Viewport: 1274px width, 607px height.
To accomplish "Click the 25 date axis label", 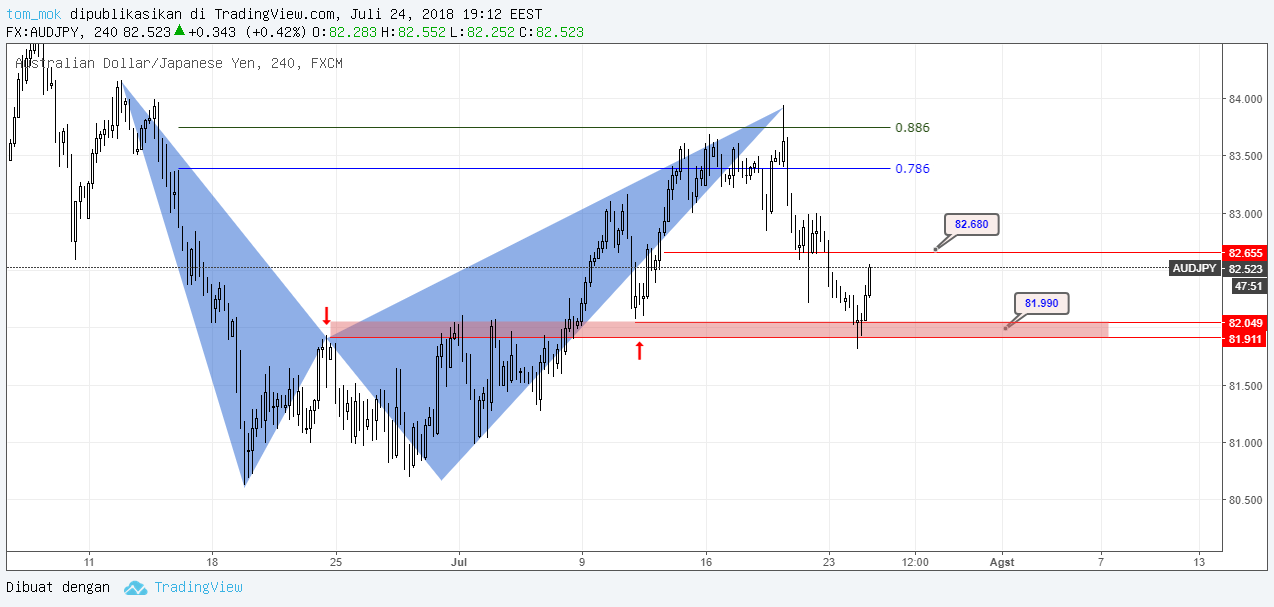I will click(x=335, y=562).
